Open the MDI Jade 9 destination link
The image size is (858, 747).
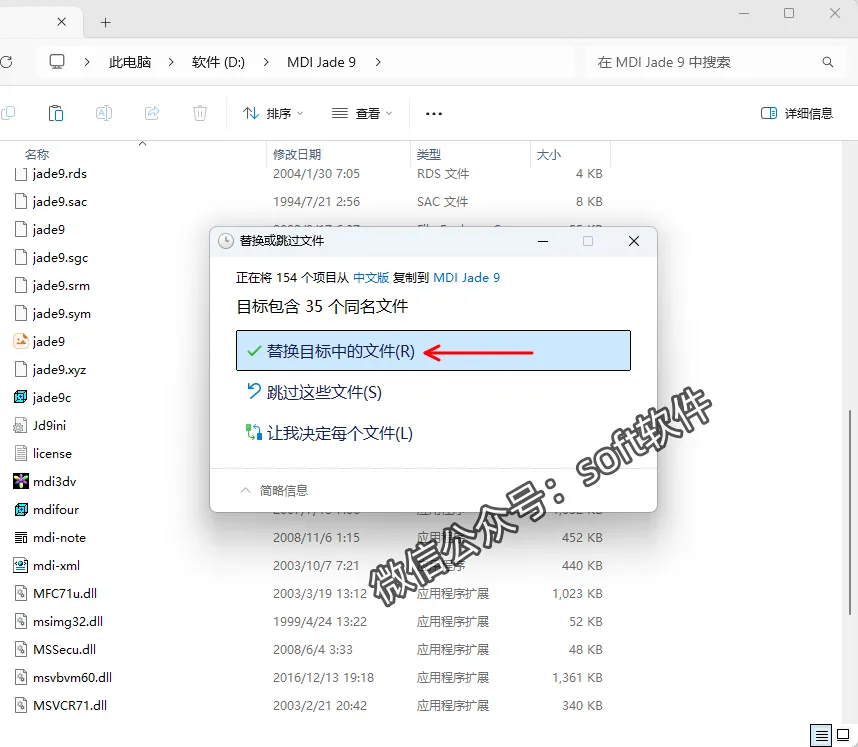[466, 277]
